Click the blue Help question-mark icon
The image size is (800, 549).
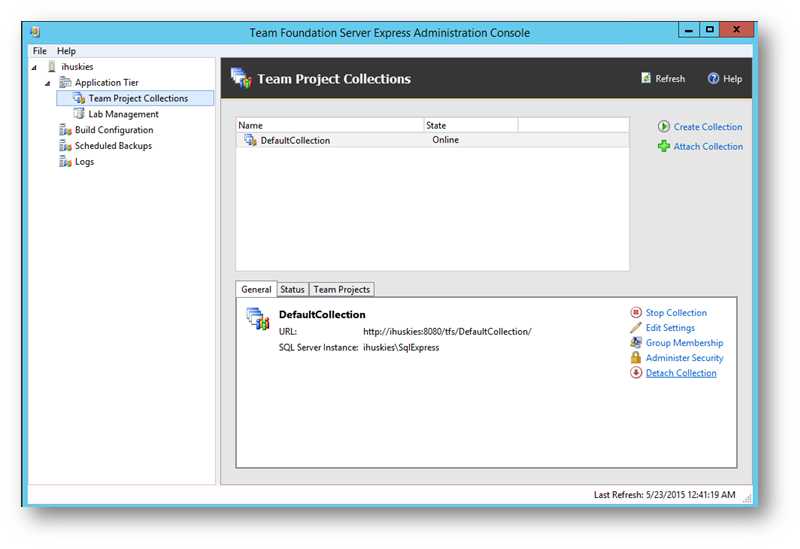713,79
